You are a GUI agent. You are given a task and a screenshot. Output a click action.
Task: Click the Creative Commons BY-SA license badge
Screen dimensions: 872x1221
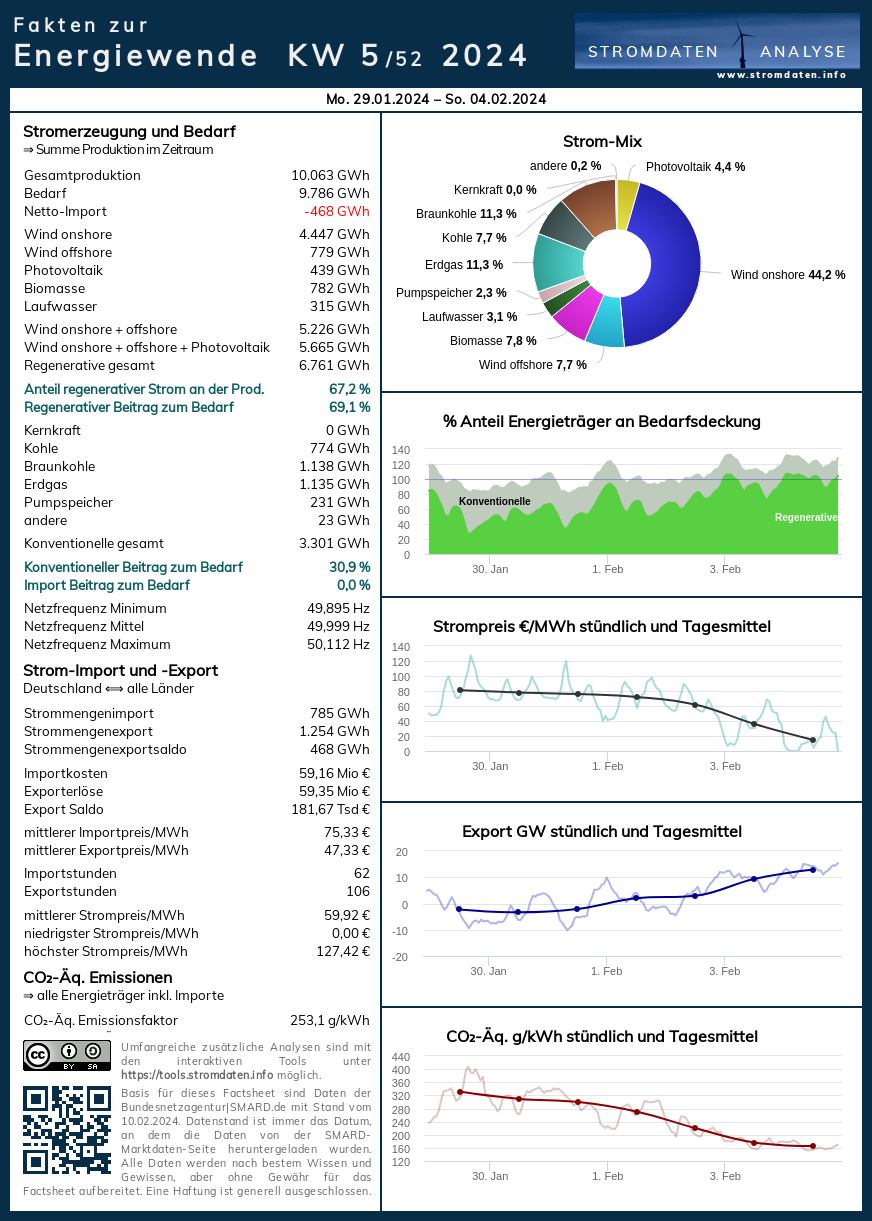(x=67, y=1056)
